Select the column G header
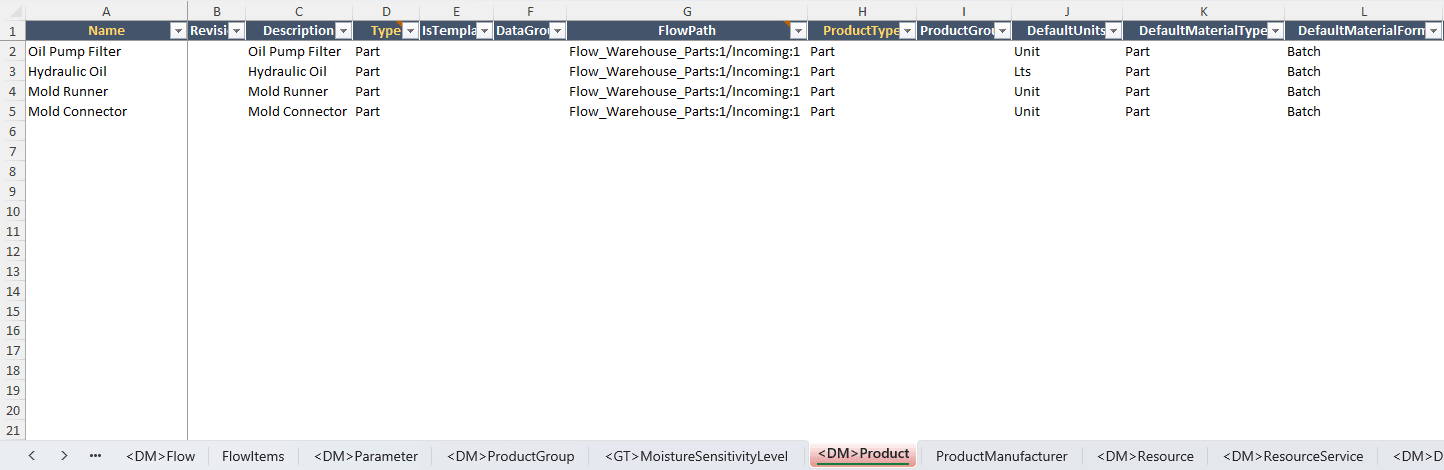This screenshot has width=1444, height=470. pyautogui.click(x=687, y=11)
